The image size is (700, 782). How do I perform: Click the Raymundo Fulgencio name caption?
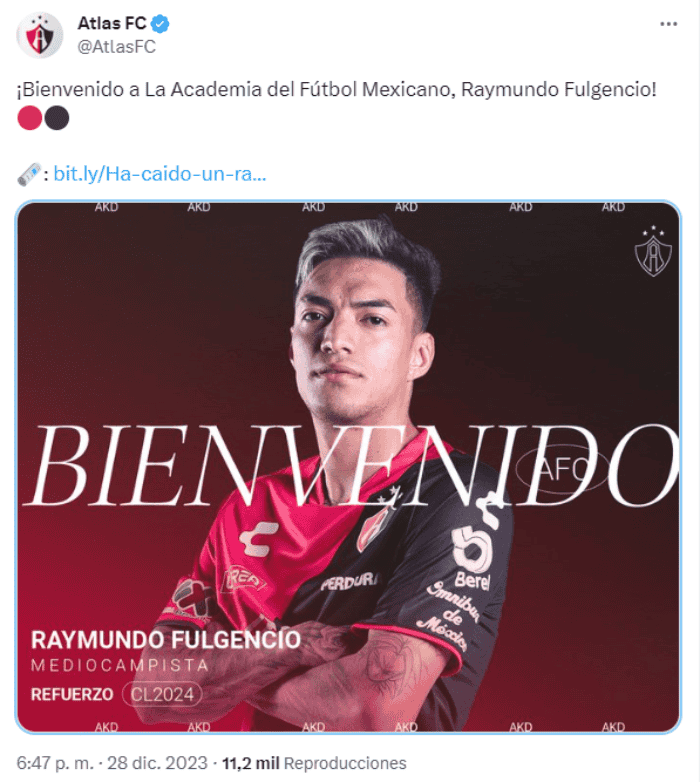click(x=166, y=640)
